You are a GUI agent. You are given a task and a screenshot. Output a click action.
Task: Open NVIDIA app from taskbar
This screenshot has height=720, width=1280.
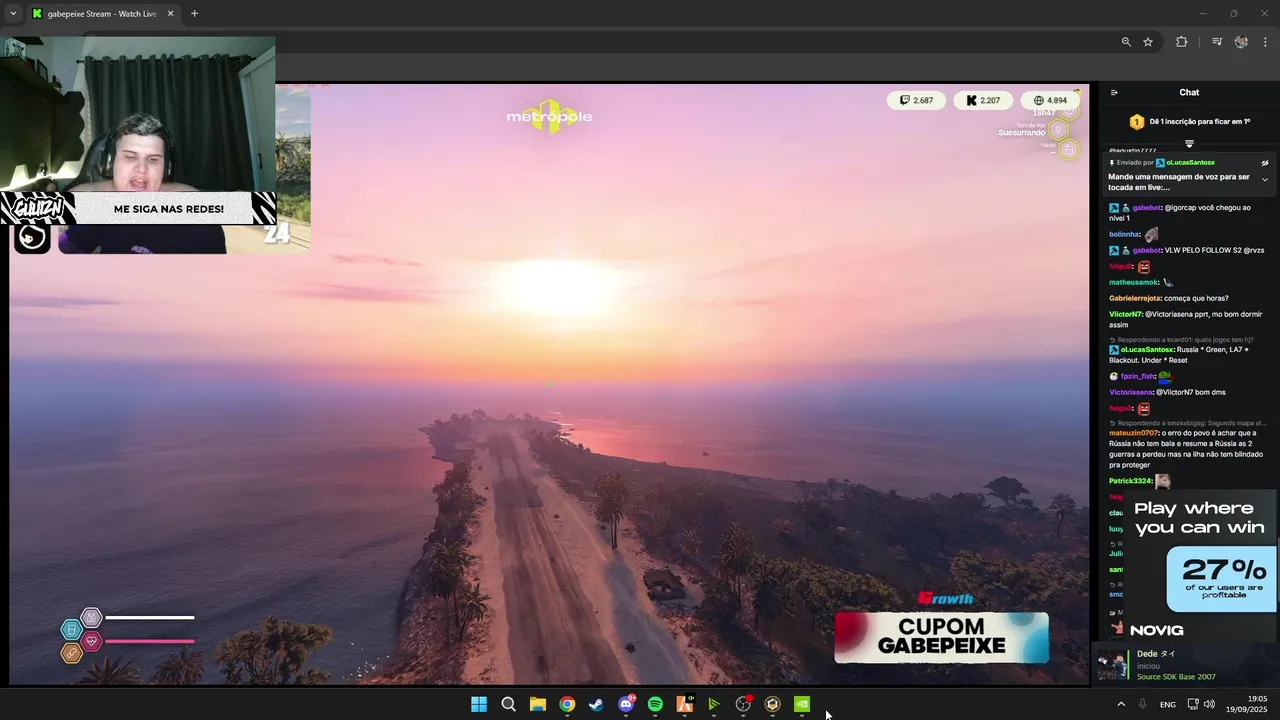point(802,704)
